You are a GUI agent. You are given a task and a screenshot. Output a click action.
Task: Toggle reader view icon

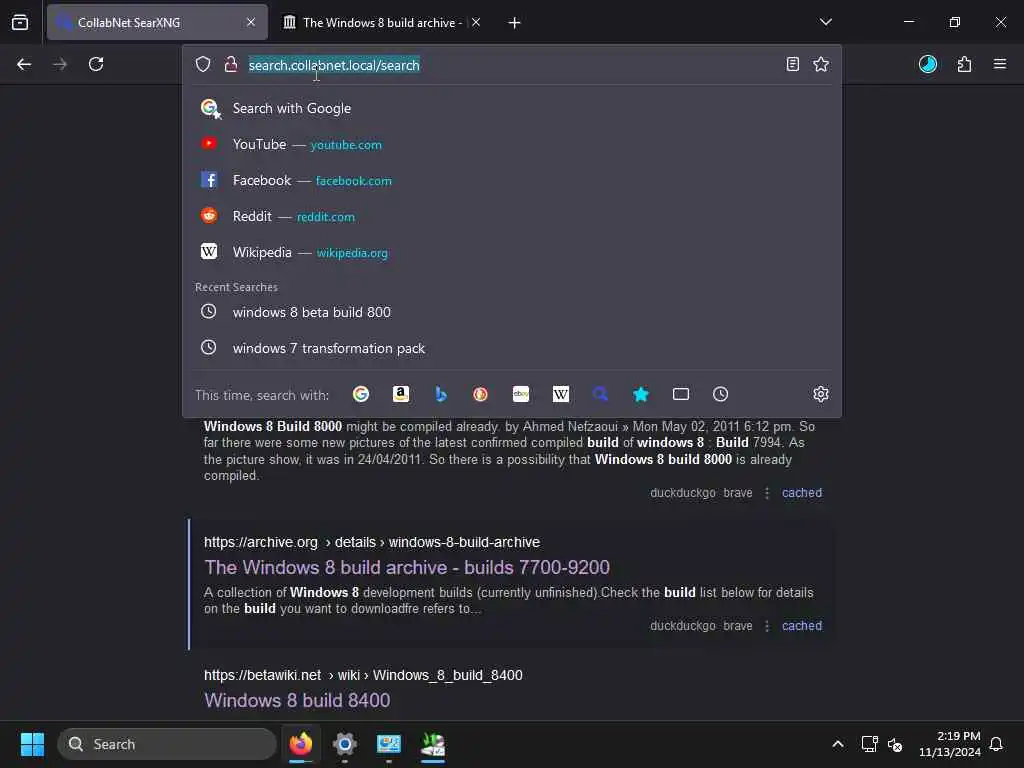pyautogui.click(x=792, y=64)
